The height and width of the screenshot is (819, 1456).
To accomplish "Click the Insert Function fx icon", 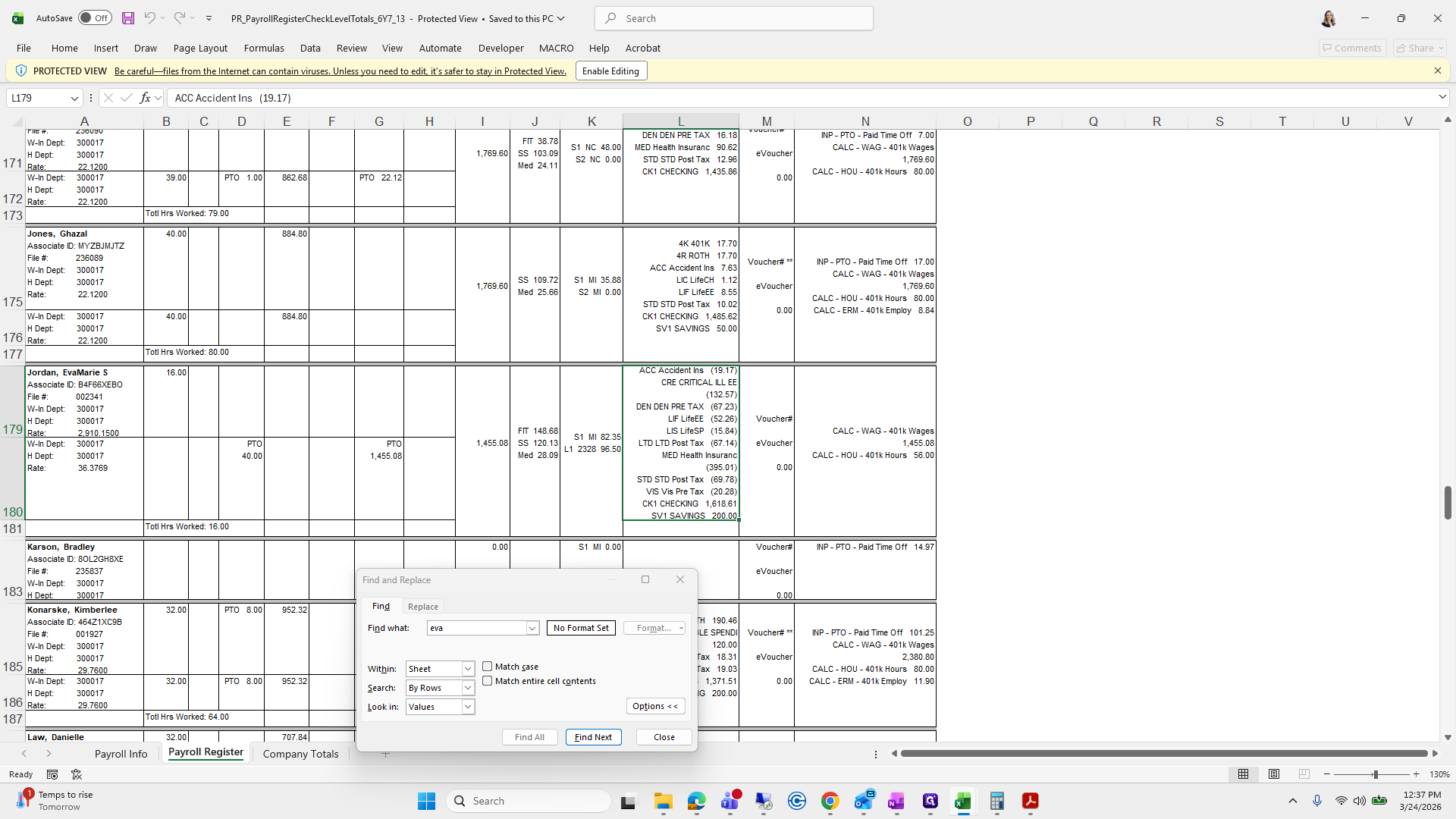I will [x=145, y=98].
